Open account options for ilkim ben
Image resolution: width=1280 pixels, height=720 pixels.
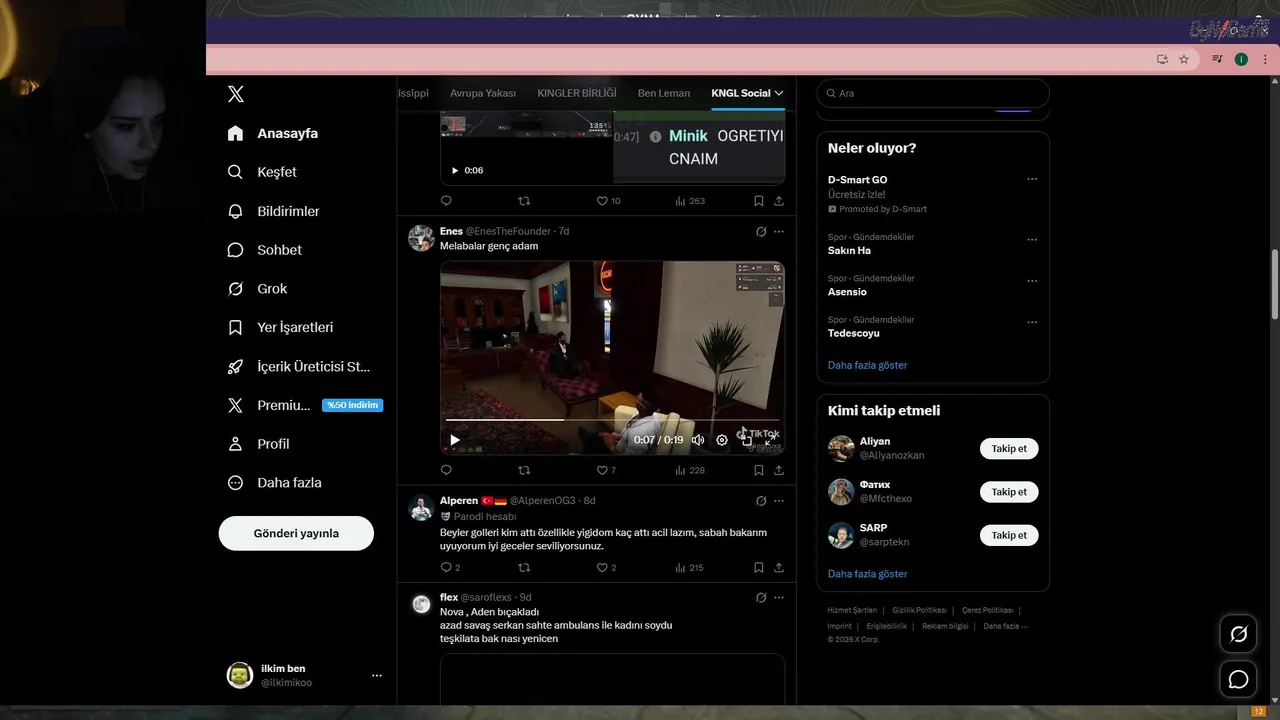point(377,676)
